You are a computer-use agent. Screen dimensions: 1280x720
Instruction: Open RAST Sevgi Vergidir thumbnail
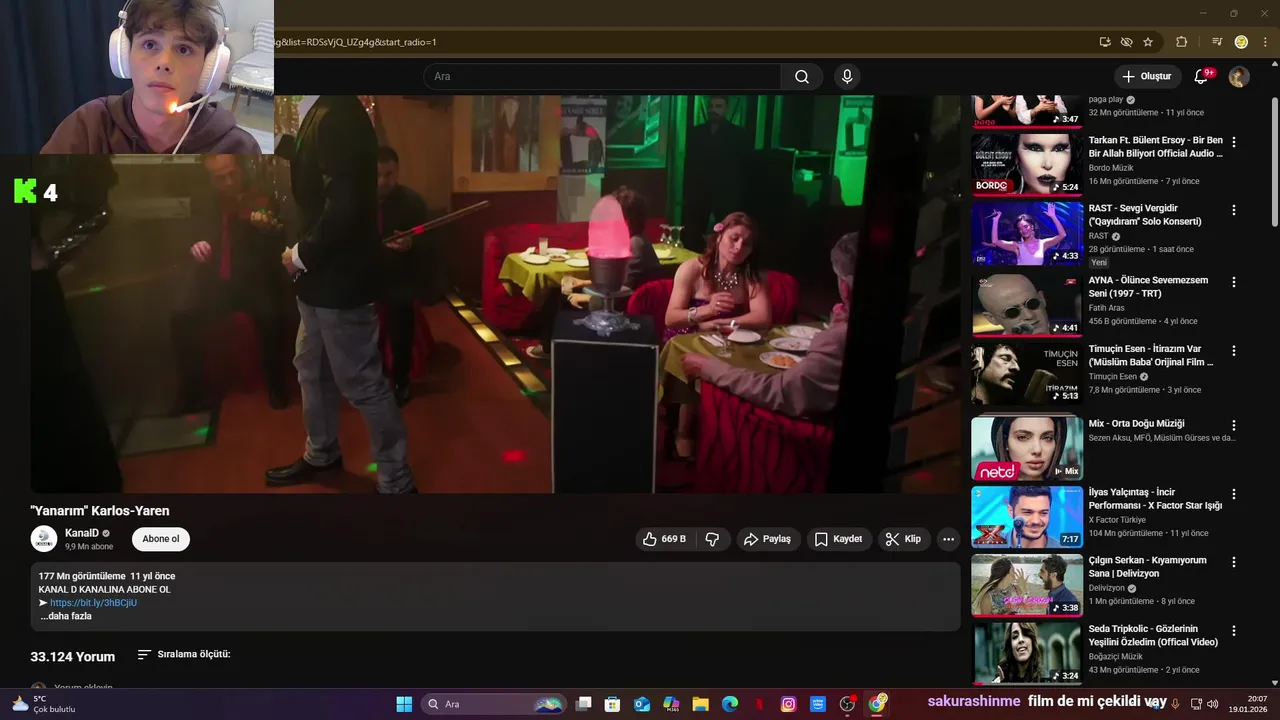coord(1027,233)
